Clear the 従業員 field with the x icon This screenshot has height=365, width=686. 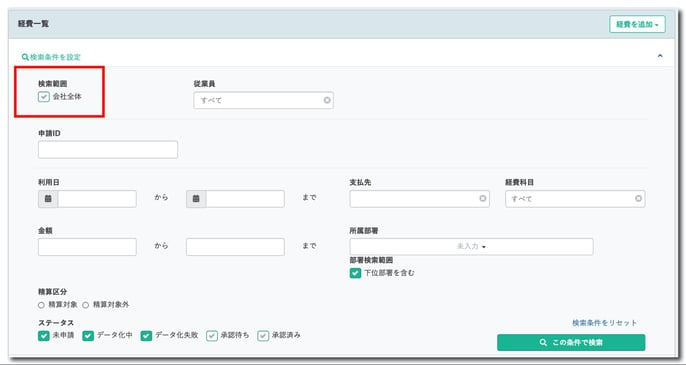(x=327, y=100)
